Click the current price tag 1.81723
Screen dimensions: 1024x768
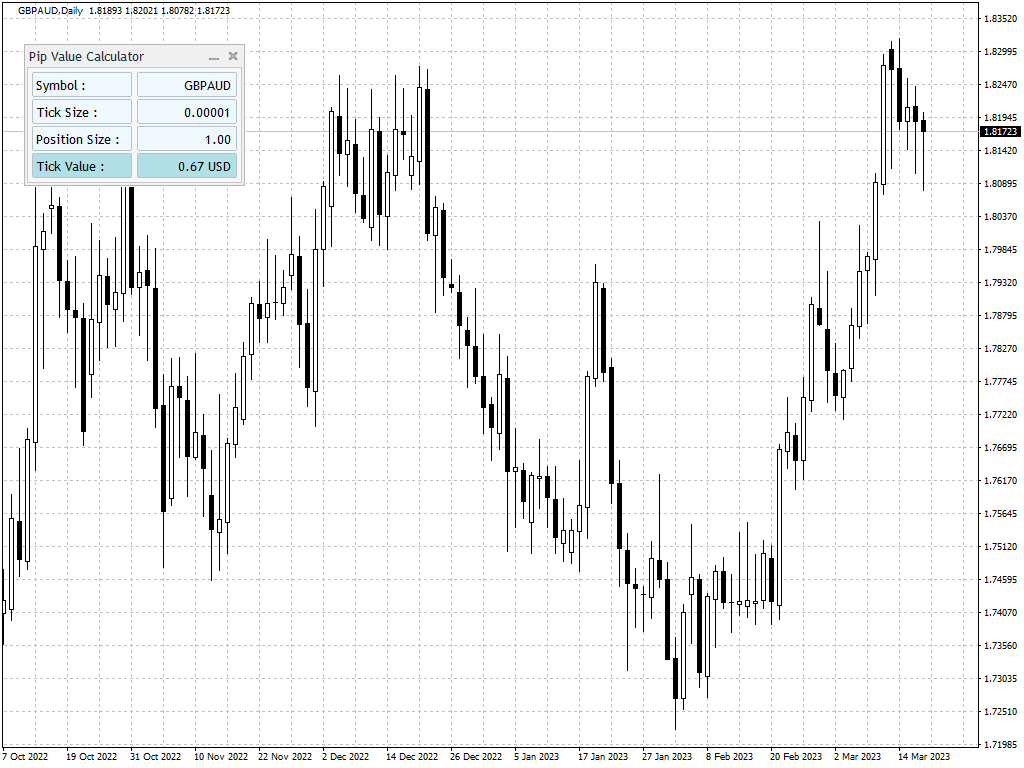pyautogui.click(x=999, y=132)
